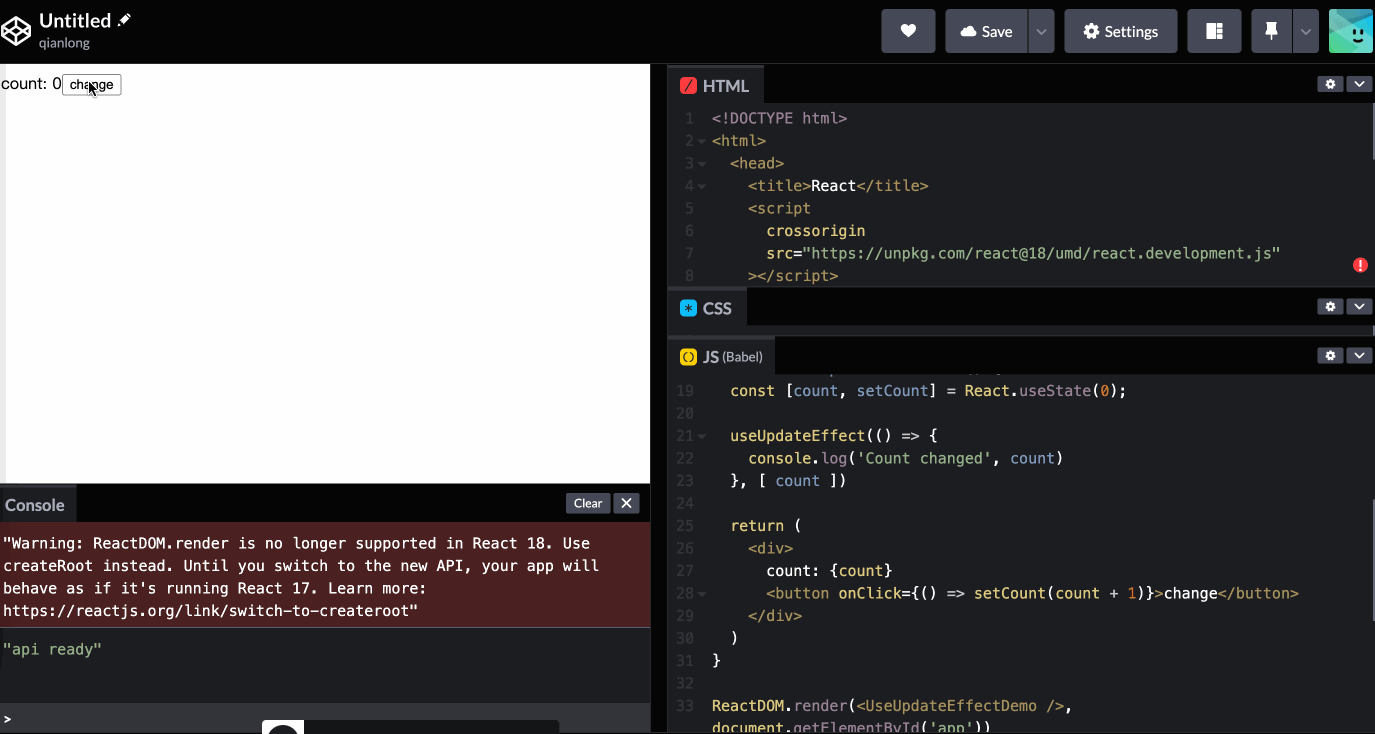Click the ReactDOM.render warning message in console
This screenshot has height=734, width=1375.
pos(325,576)
